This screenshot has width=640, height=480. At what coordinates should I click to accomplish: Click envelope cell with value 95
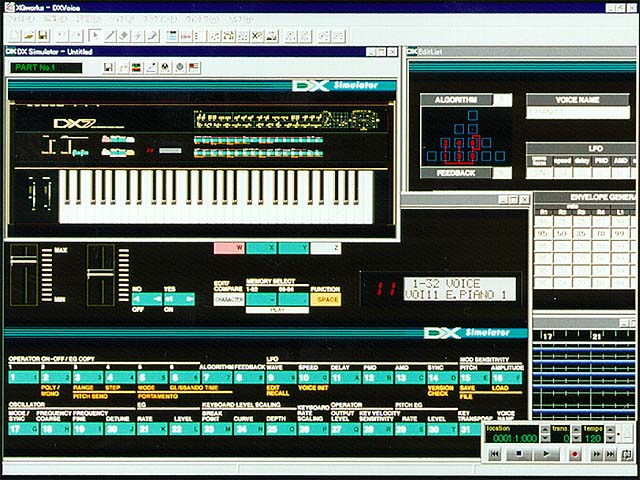(543, 233)
